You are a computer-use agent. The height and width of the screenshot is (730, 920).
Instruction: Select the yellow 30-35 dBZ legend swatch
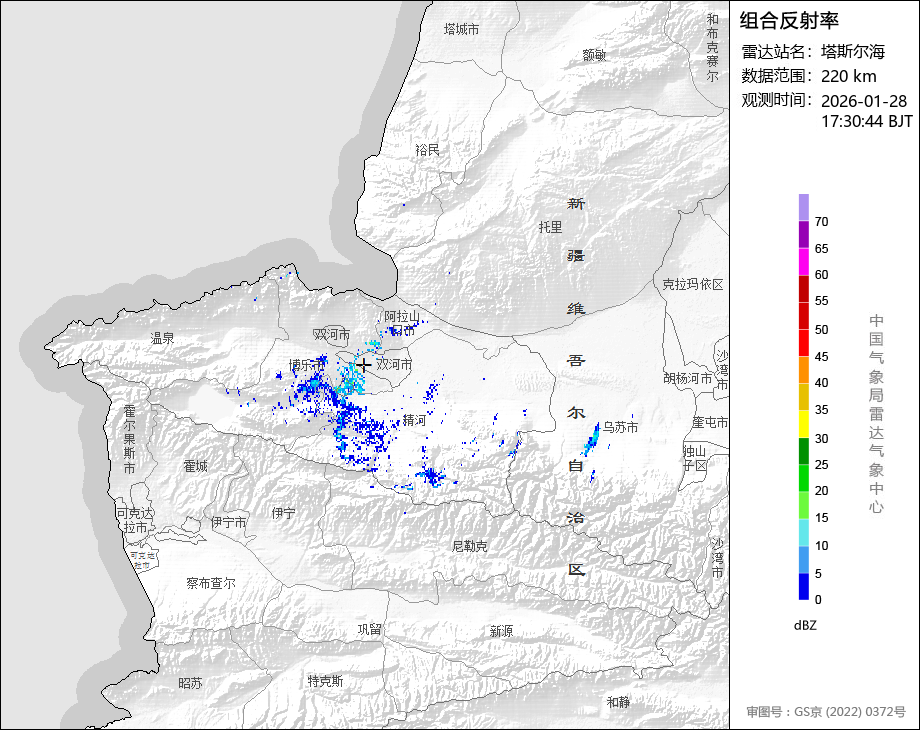coord(804,424)
